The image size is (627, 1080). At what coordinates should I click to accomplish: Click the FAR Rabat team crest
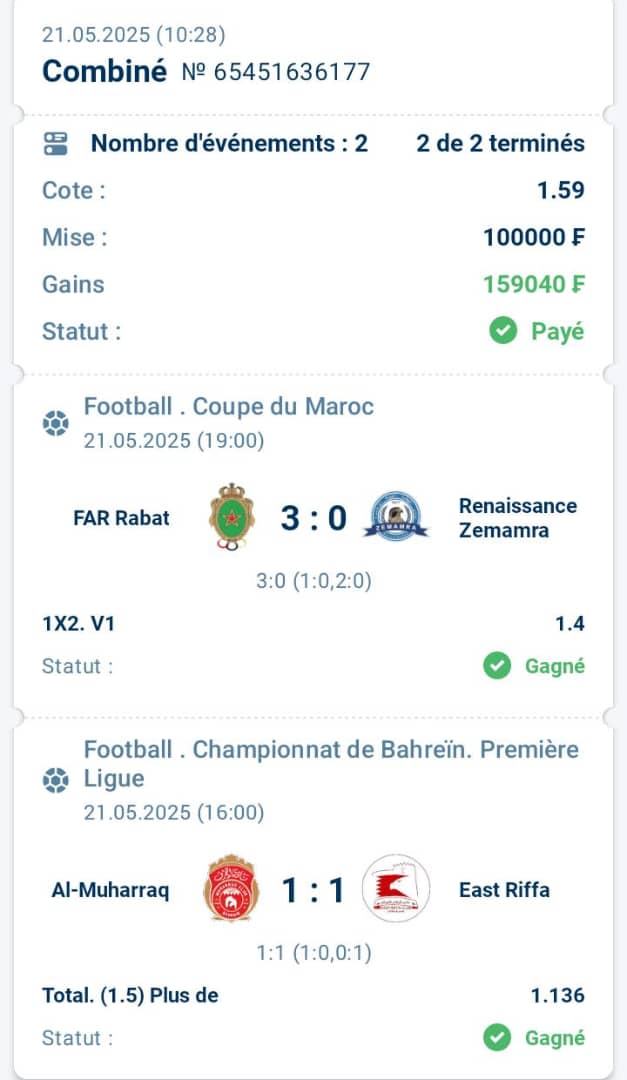click(232, 517)
